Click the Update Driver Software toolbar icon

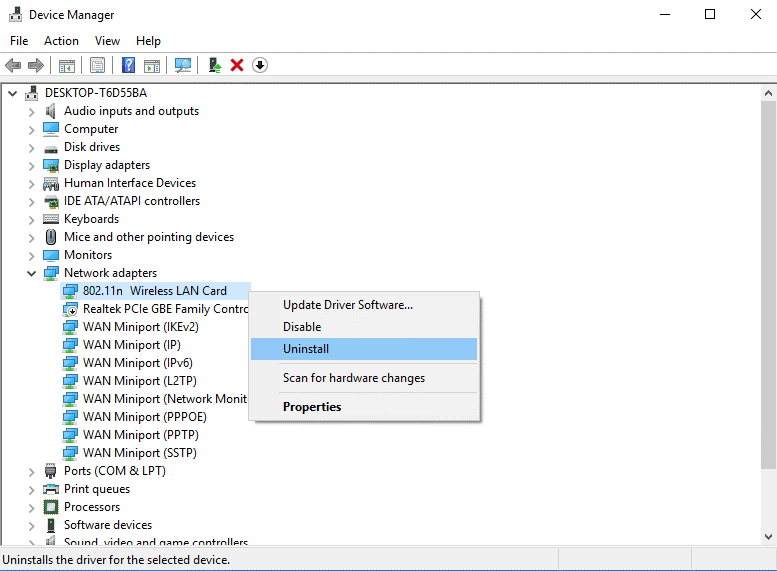tap(214, 65)
